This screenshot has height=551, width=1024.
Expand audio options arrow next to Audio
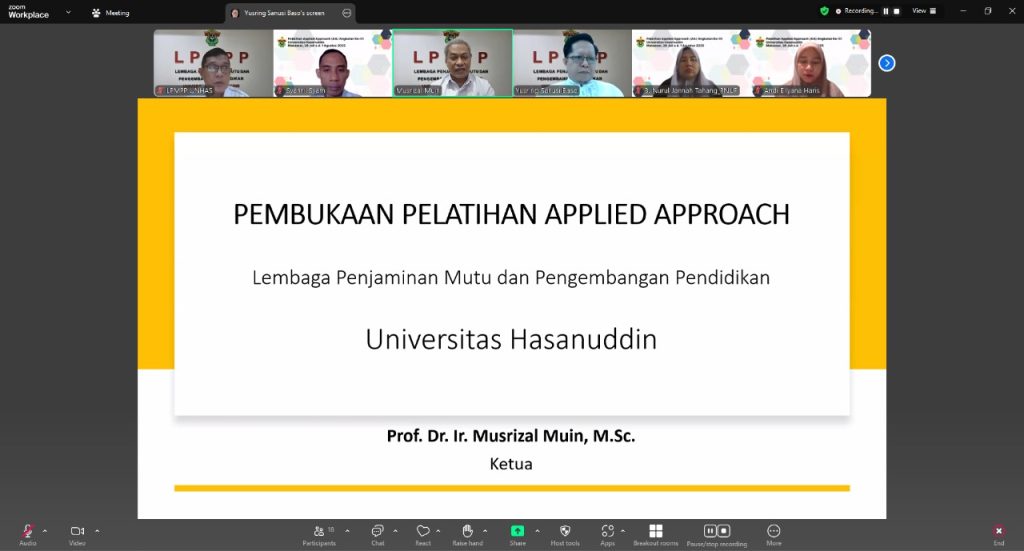[x=45, y=530]
